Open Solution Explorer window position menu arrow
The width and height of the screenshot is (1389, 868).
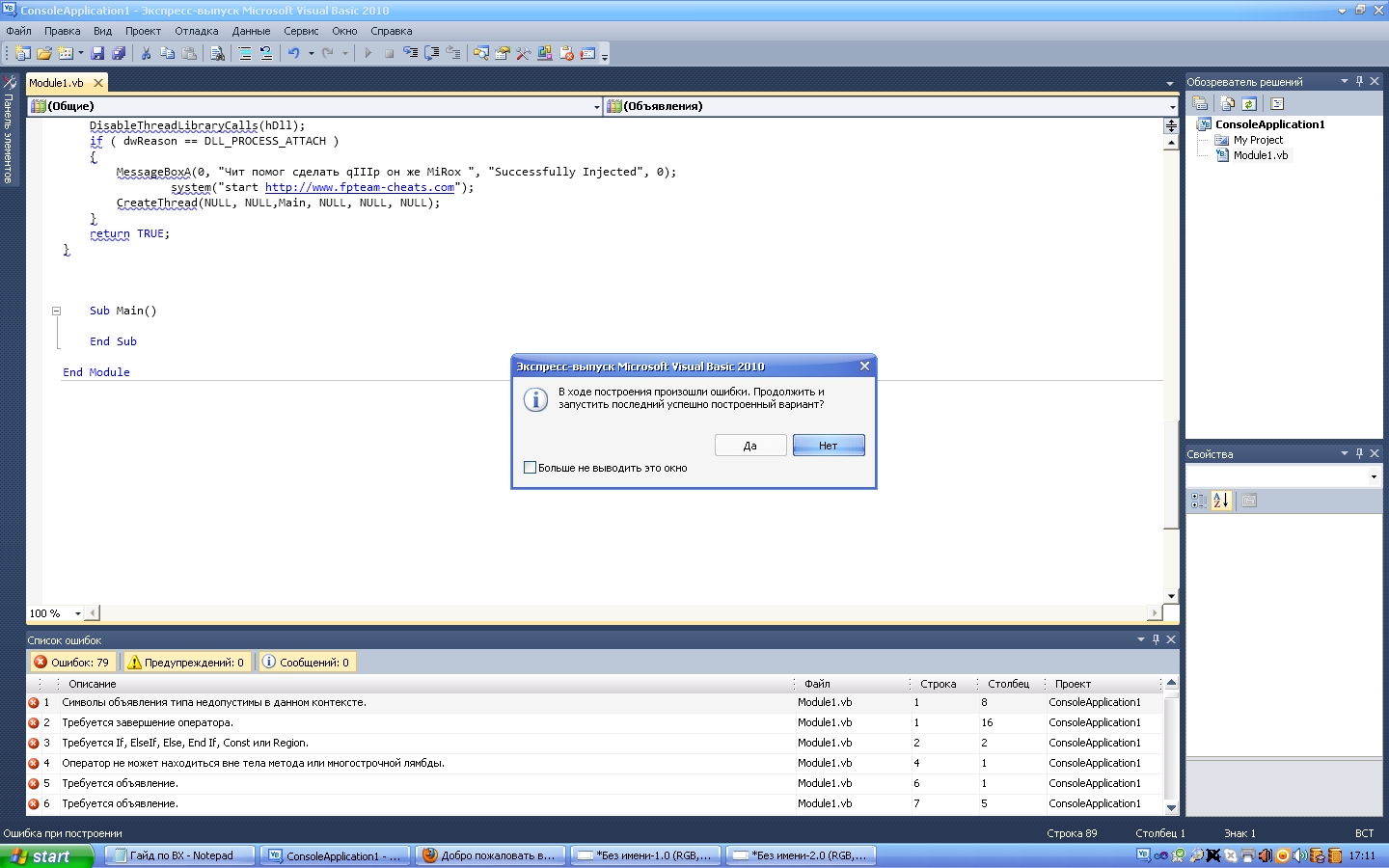pyautogui.click(x=1344, y=81)
